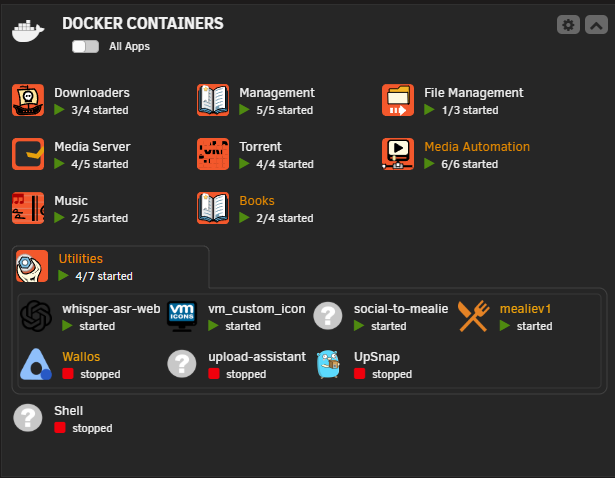Select the social-to-mealie question mark icon
The image size is (615, 478).
coord(328,316)
